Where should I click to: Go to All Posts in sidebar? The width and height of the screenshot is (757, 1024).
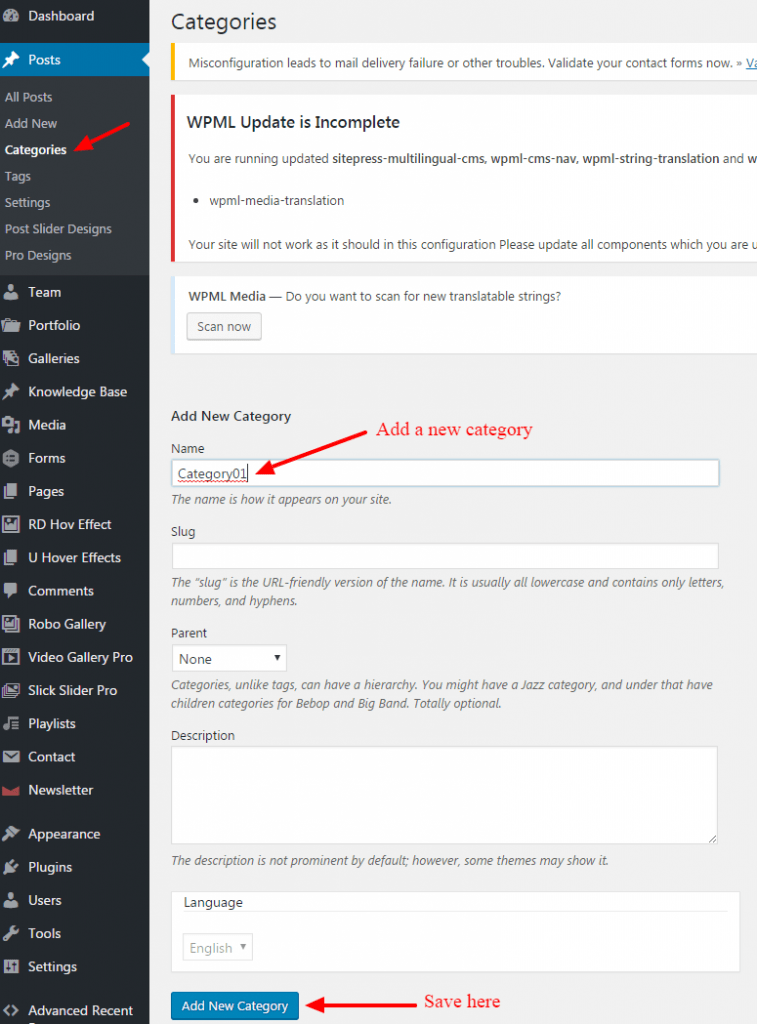click(29, 97)
